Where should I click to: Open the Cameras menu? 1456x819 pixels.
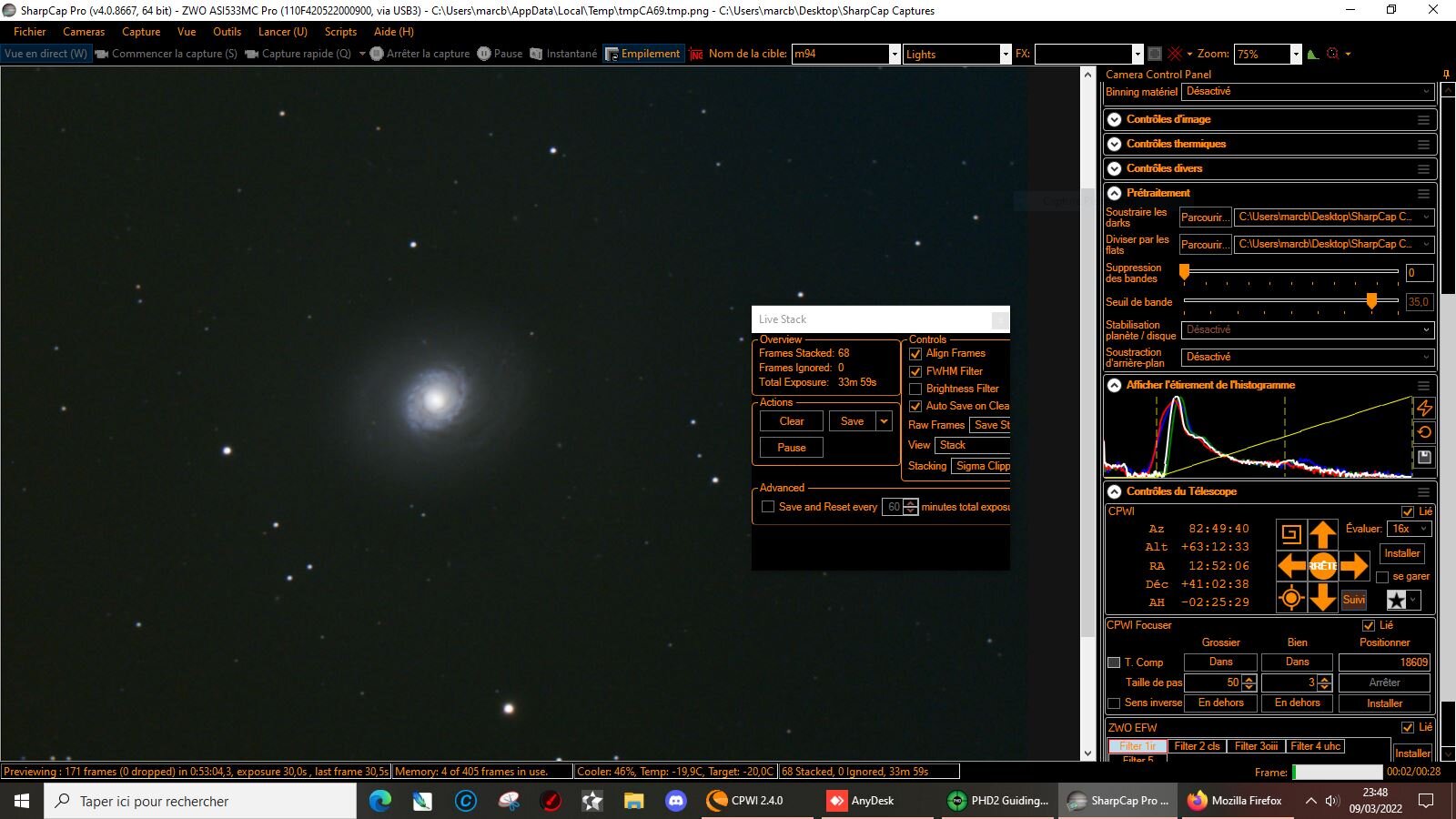point(84,32)
